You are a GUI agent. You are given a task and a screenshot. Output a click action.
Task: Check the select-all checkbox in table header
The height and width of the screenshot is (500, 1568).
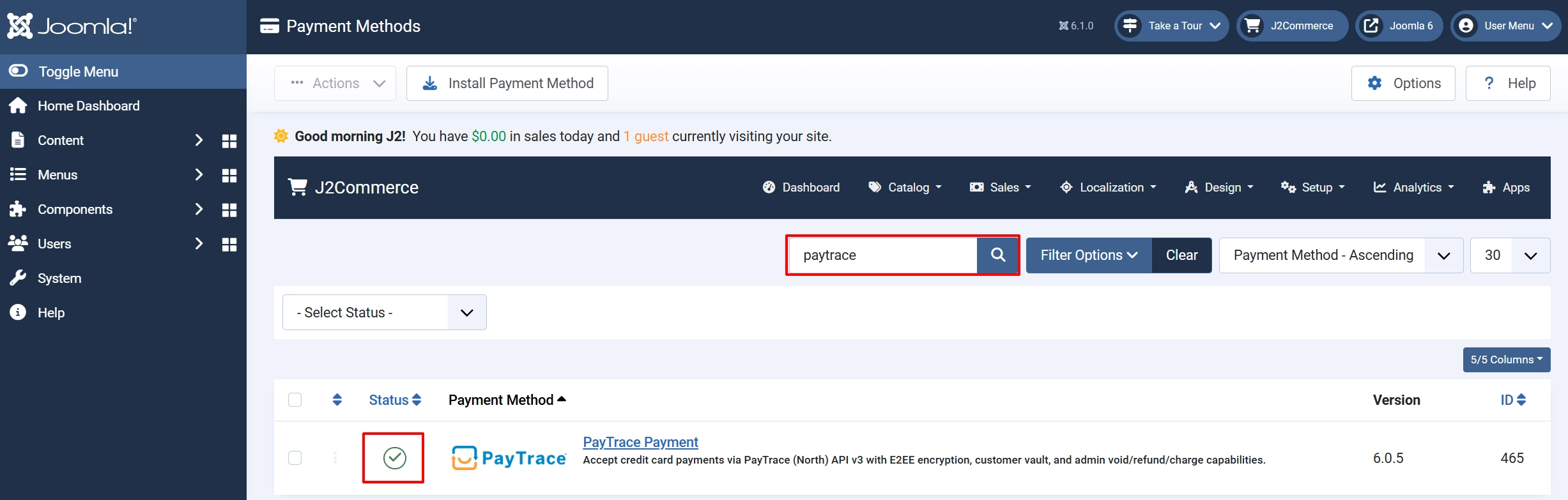tap(295, 400)
